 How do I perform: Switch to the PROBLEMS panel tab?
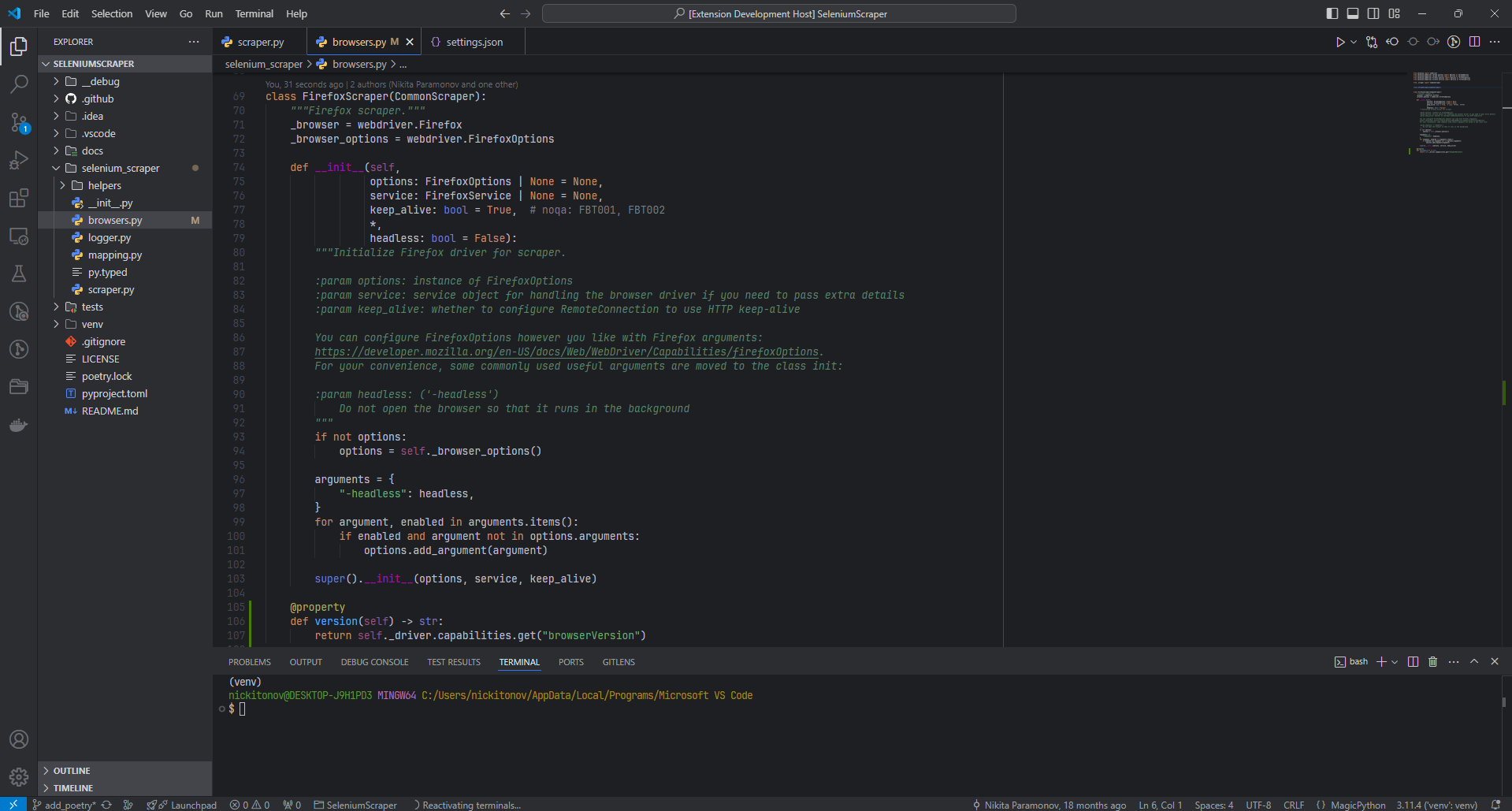[249, 662]
